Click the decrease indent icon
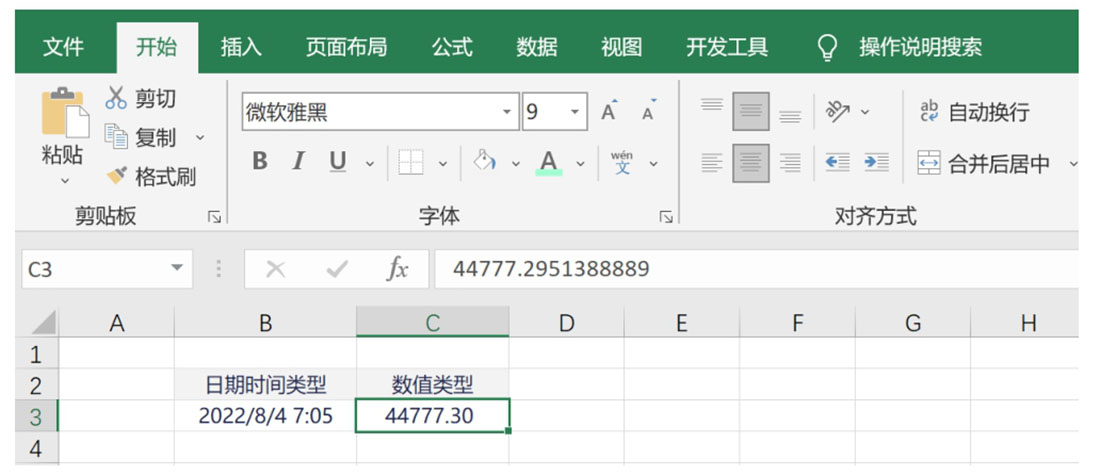Image resolution: width=1100 pixels, height=476 pixels. pyautogui.click(x=837, y=162)
